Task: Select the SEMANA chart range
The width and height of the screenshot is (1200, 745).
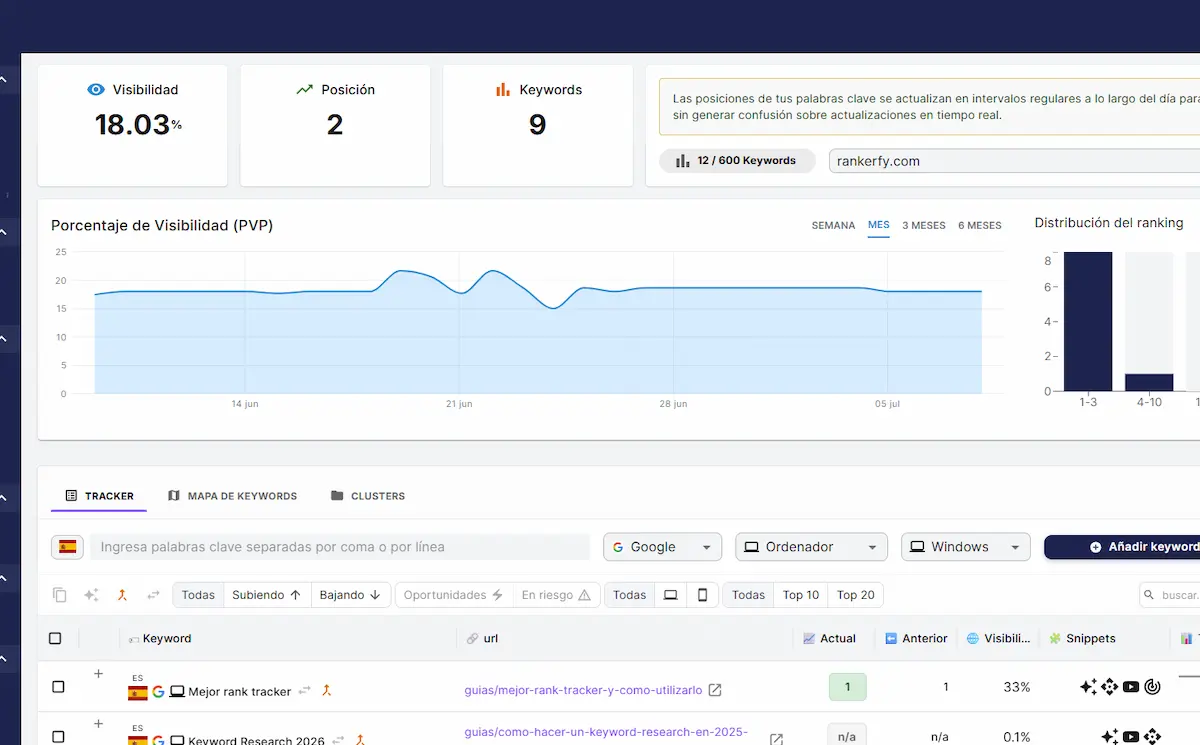Action: pyautogui.click(x=833, y=226)
